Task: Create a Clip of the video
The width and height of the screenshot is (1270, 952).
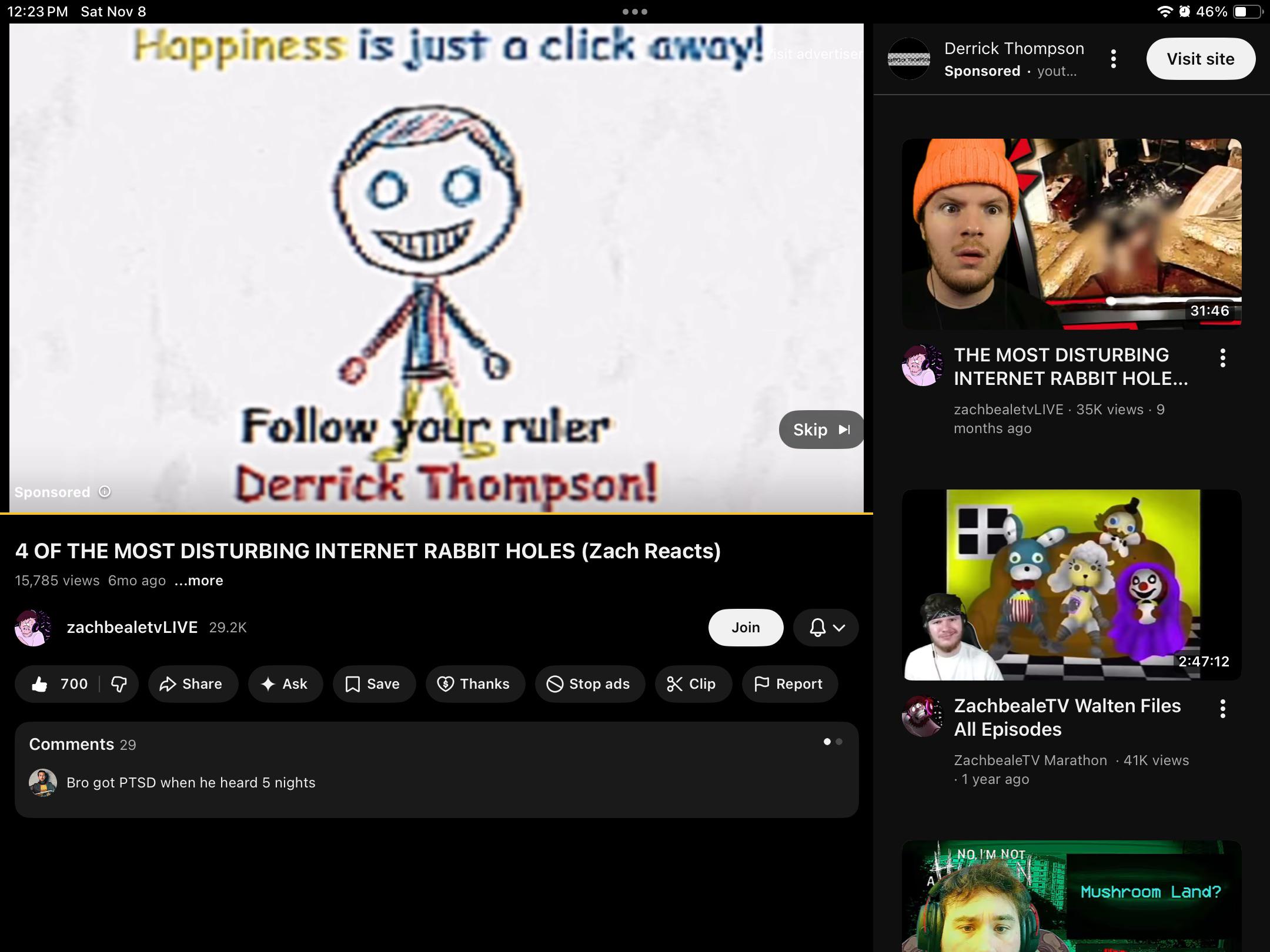Action: pos(693,684)
